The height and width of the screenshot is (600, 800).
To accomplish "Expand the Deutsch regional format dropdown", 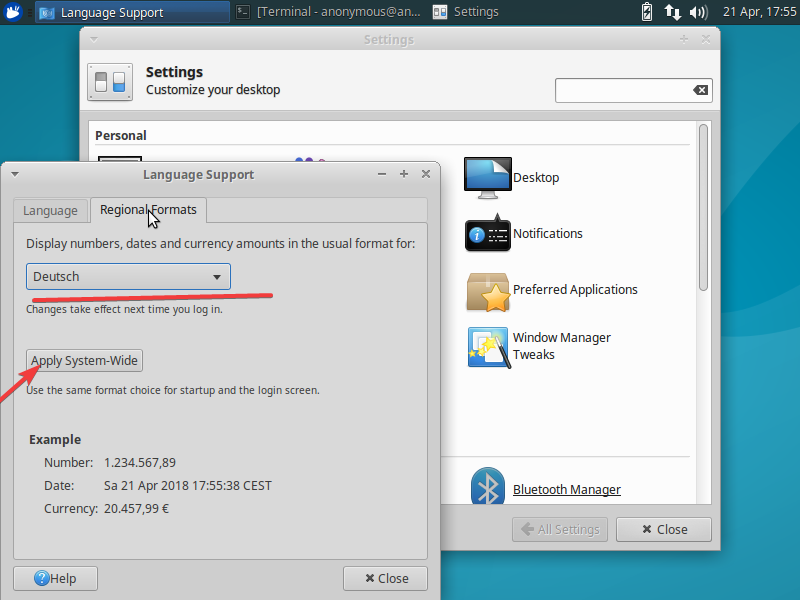I will (x=128, y=277).
